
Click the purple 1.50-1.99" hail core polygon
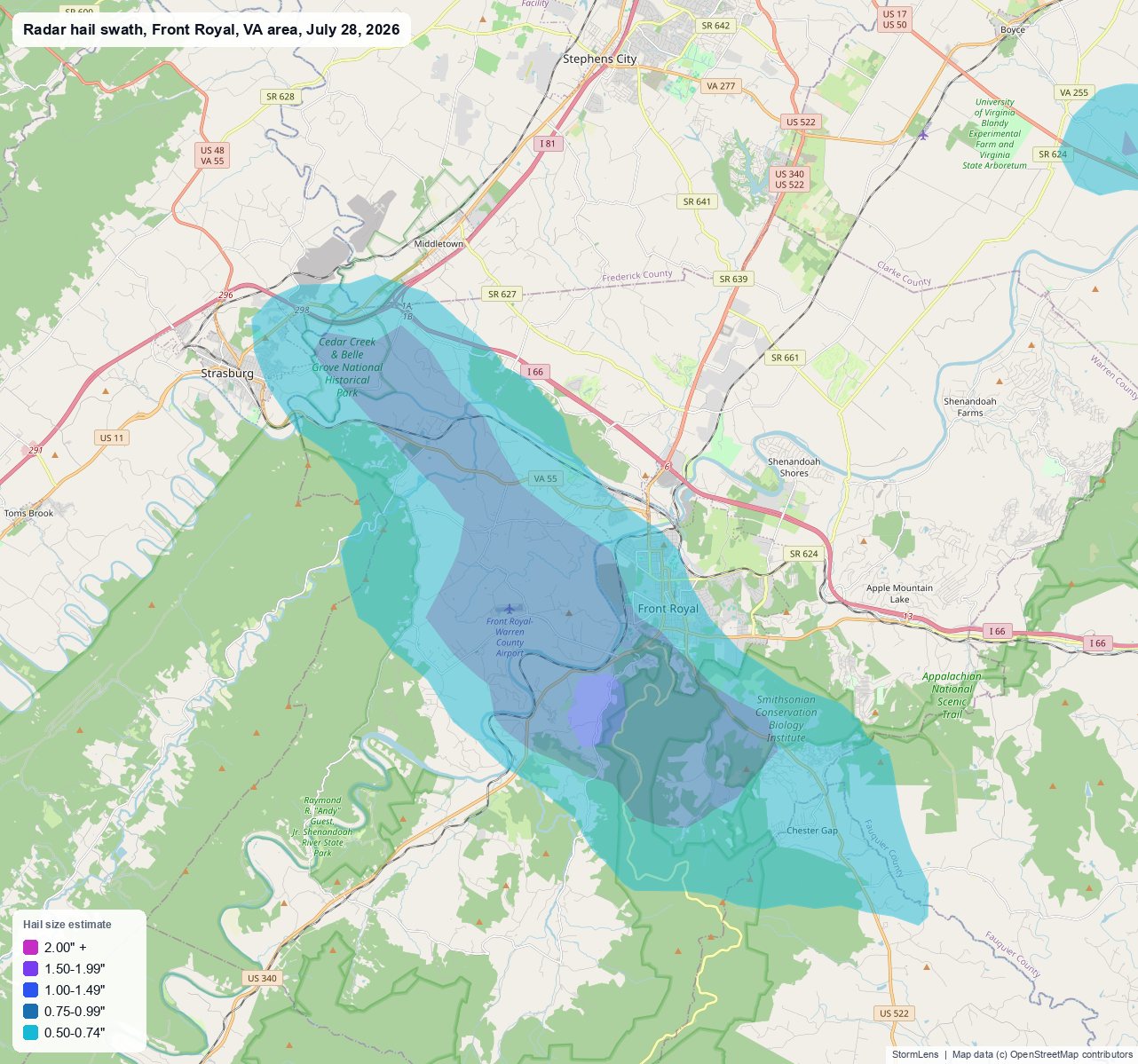tap(595, 710)
